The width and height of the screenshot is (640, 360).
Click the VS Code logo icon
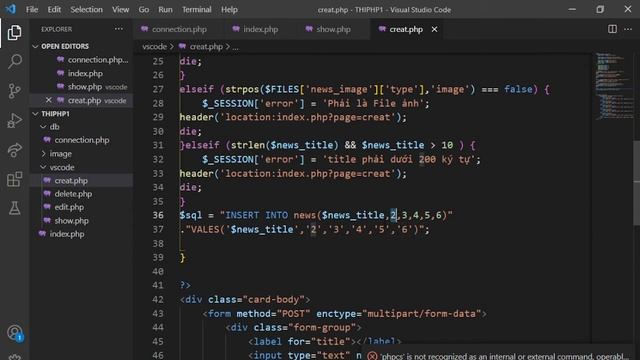[x=11, y=9]
